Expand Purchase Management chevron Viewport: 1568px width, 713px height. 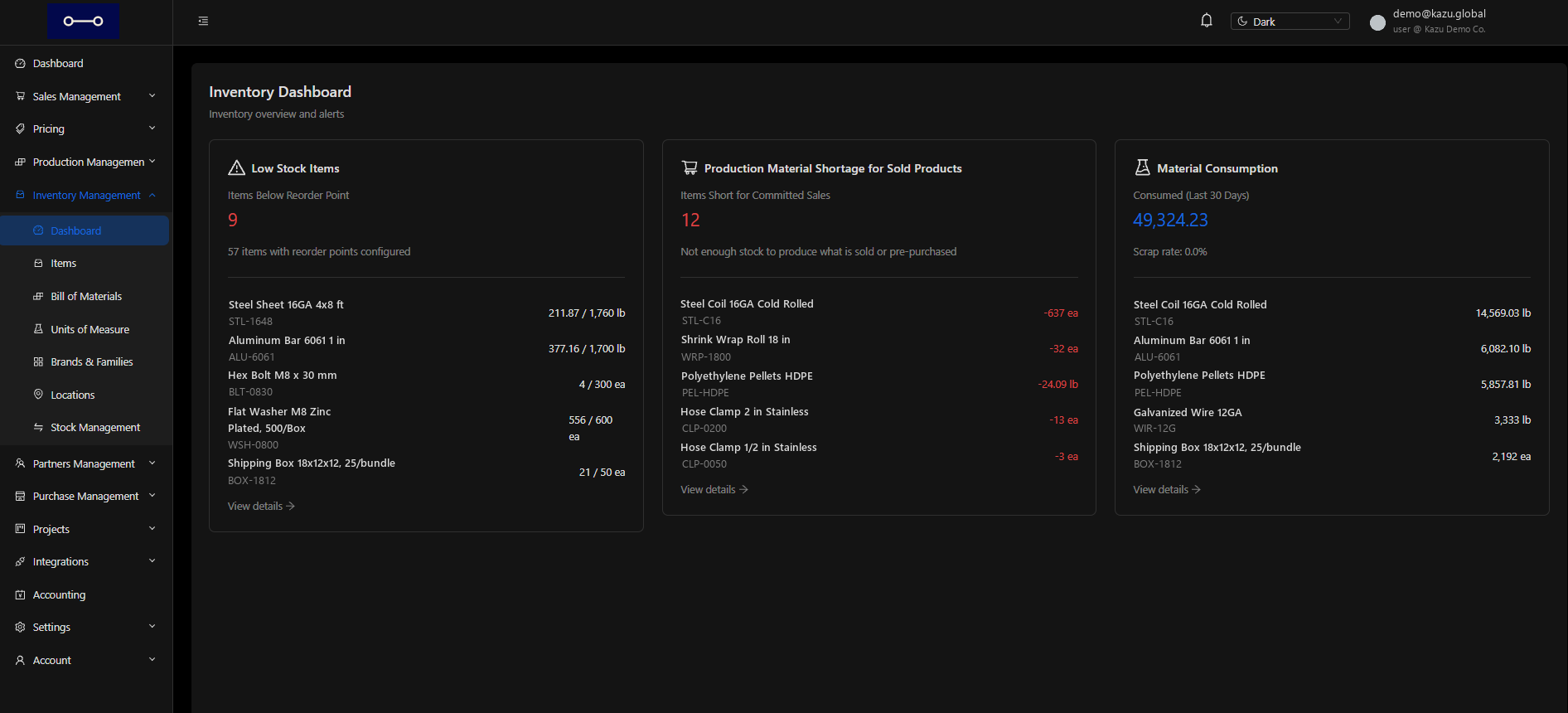point(152,496)
